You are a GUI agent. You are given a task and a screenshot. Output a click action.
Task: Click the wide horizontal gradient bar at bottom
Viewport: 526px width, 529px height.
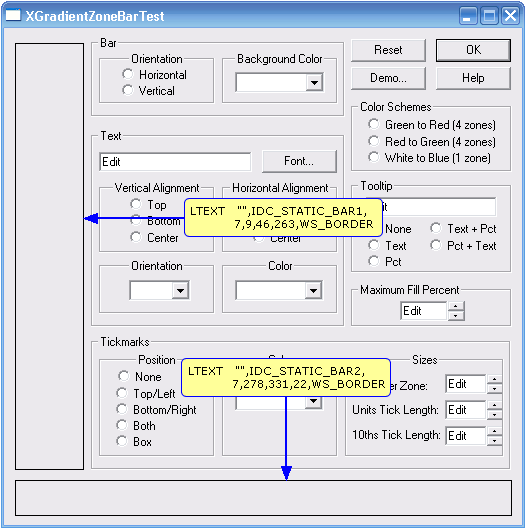pos(263,498)
